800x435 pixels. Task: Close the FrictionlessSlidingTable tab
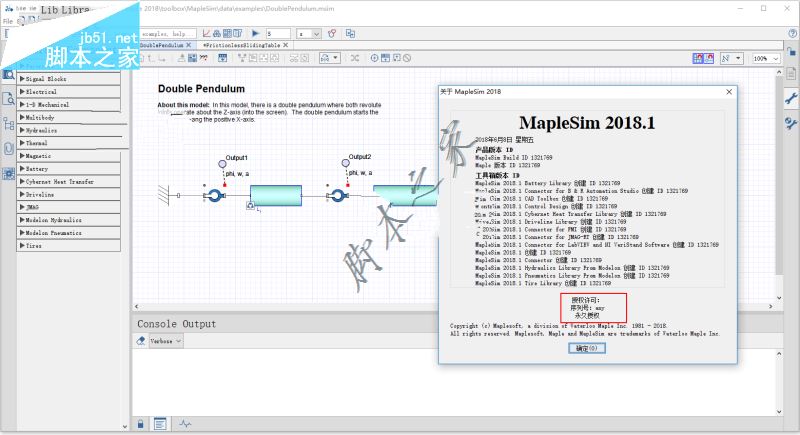(286, 45)
